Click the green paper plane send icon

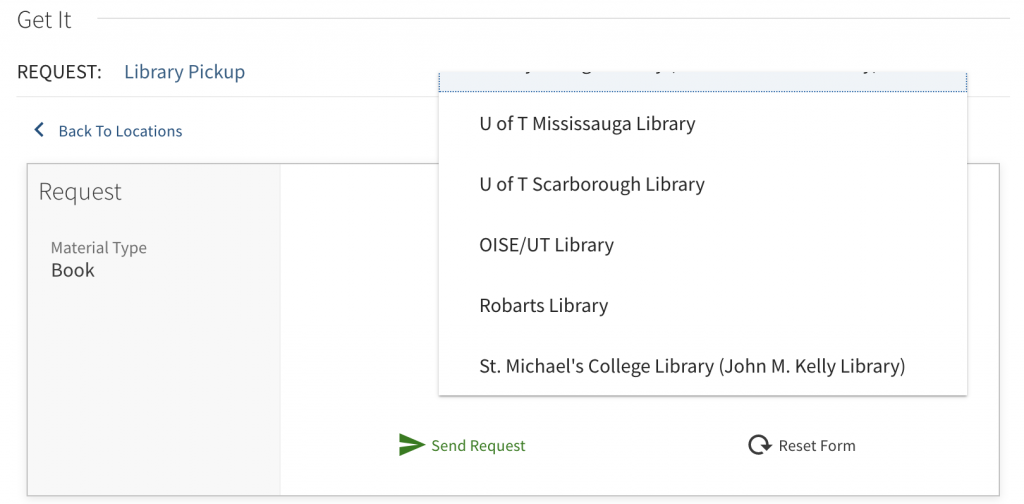pyautogui.click(x=411, y=445)
